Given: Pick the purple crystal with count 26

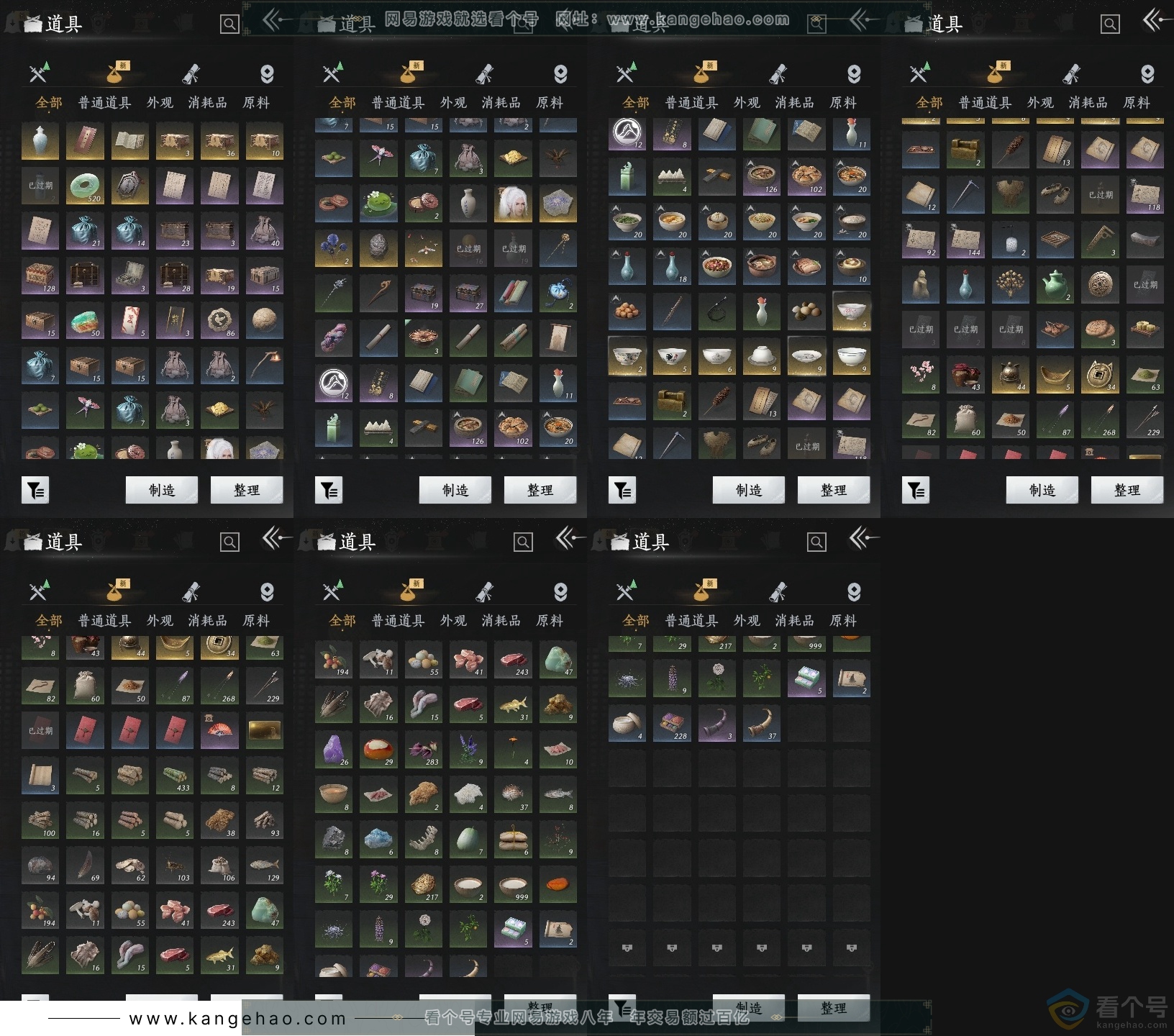Looking at the screenshot, I should pyautogui.click(x=334, y=749).
